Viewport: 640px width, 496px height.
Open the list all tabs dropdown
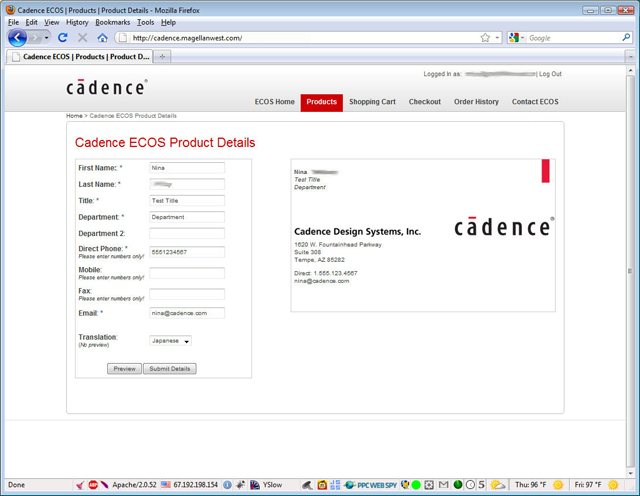pyautogui.click(x=630, y=57)
